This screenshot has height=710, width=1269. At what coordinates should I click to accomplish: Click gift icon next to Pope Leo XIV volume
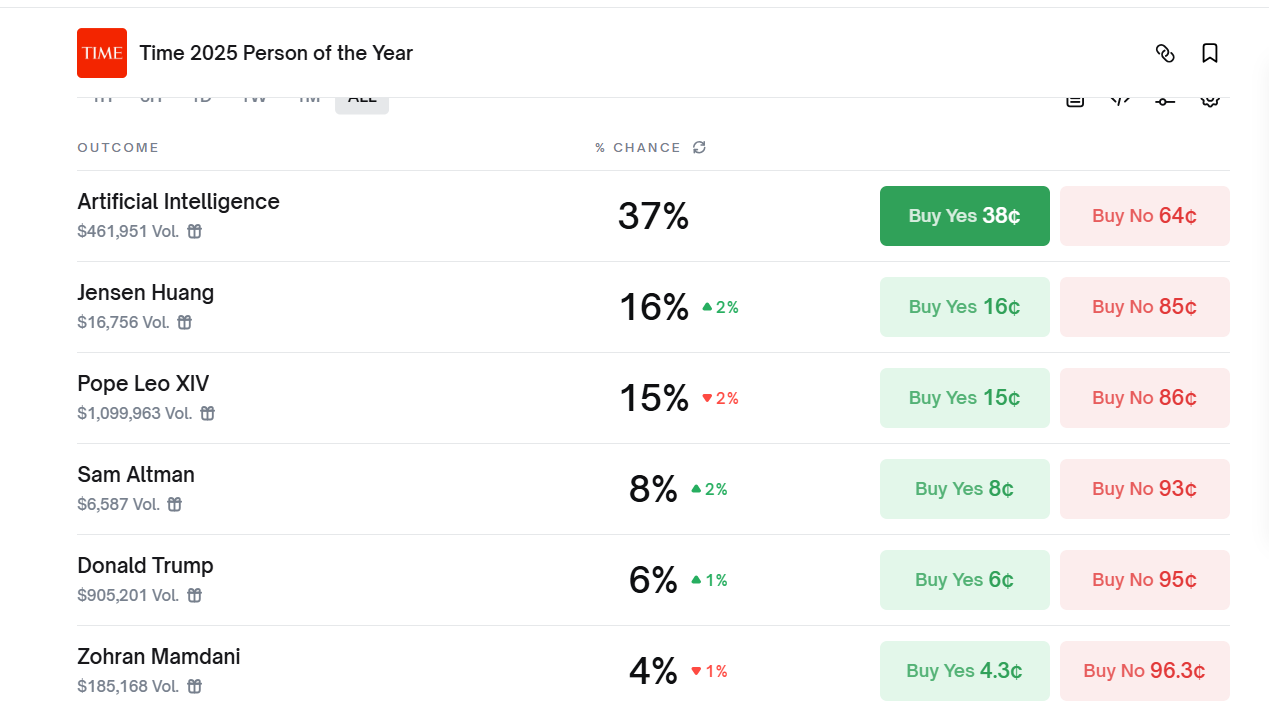208,413
